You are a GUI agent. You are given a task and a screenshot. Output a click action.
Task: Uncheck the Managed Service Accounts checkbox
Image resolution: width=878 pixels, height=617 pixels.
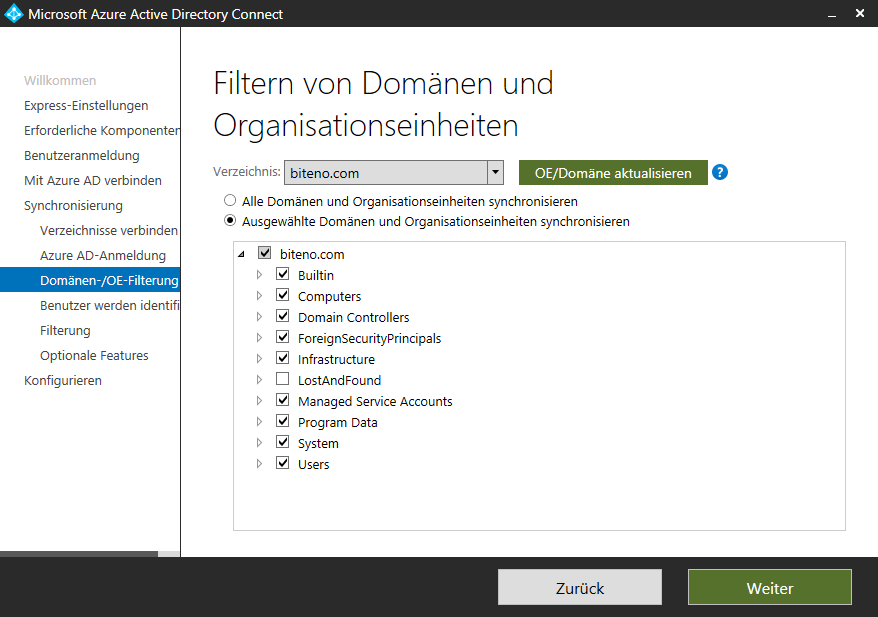(x=282, y=400)
